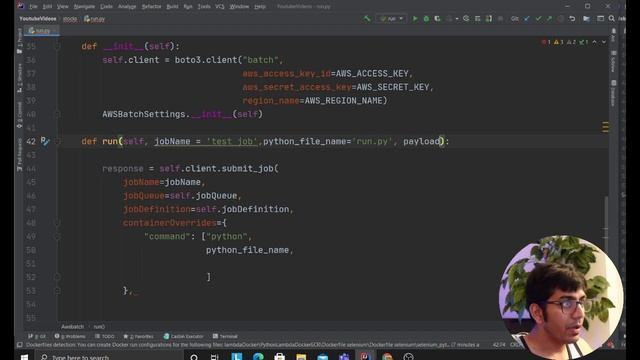Click the Profiler toolbar icon
Image resolution: width=640 pixels, height=360 pixels.
click(449, 19)
